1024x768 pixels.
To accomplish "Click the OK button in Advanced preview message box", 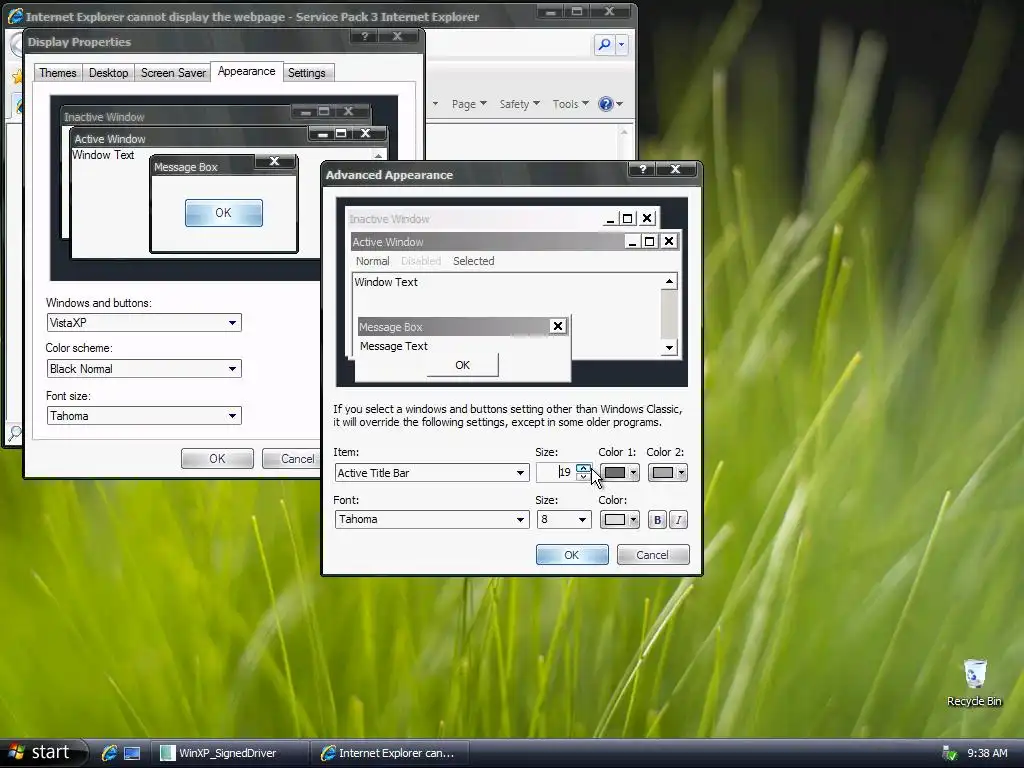I will pos(462,365).
